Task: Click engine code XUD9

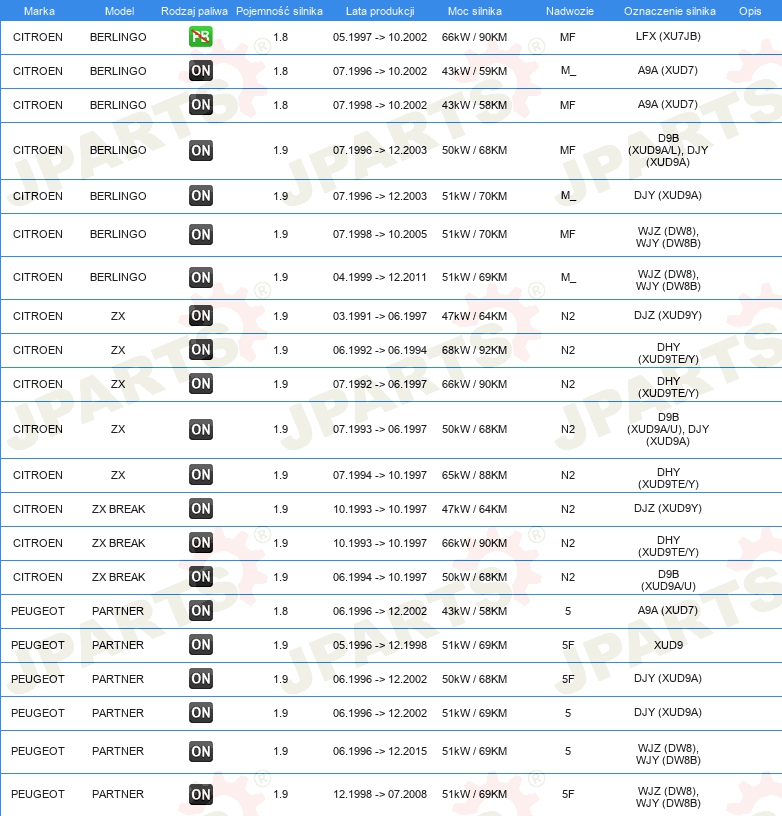Action: click(x=668, y=645)
